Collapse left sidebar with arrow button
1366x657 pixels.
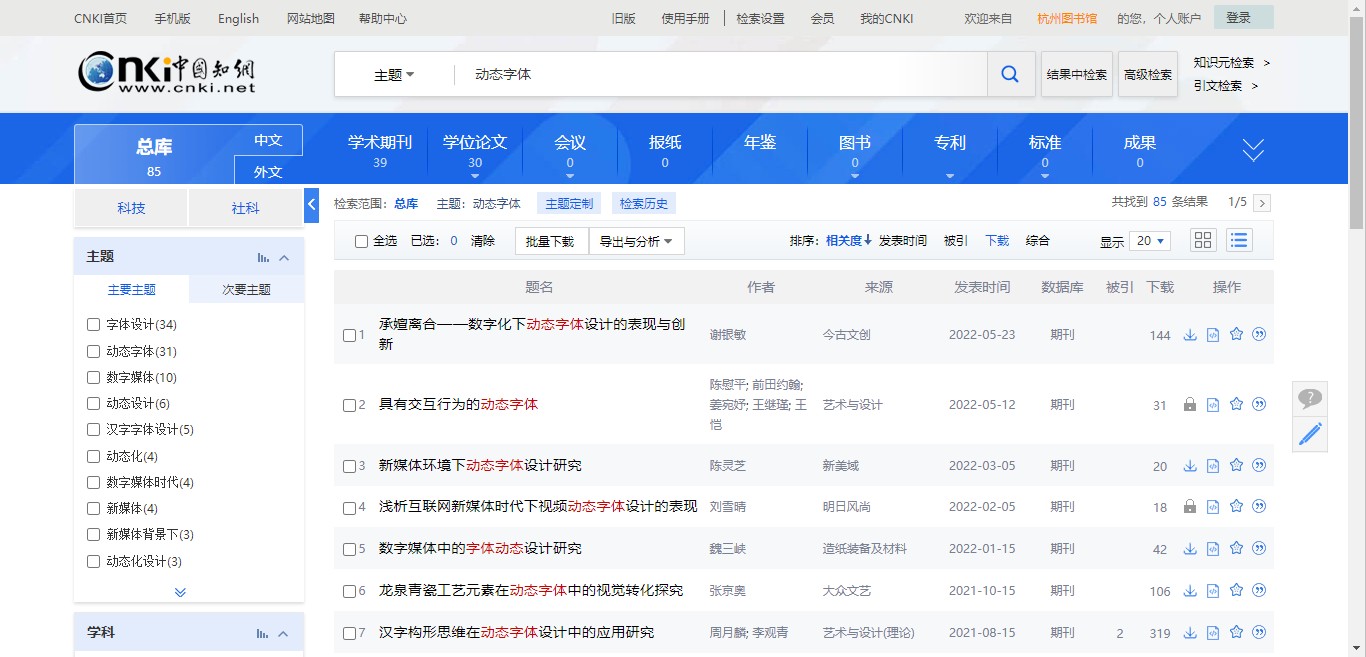point(311,205)
